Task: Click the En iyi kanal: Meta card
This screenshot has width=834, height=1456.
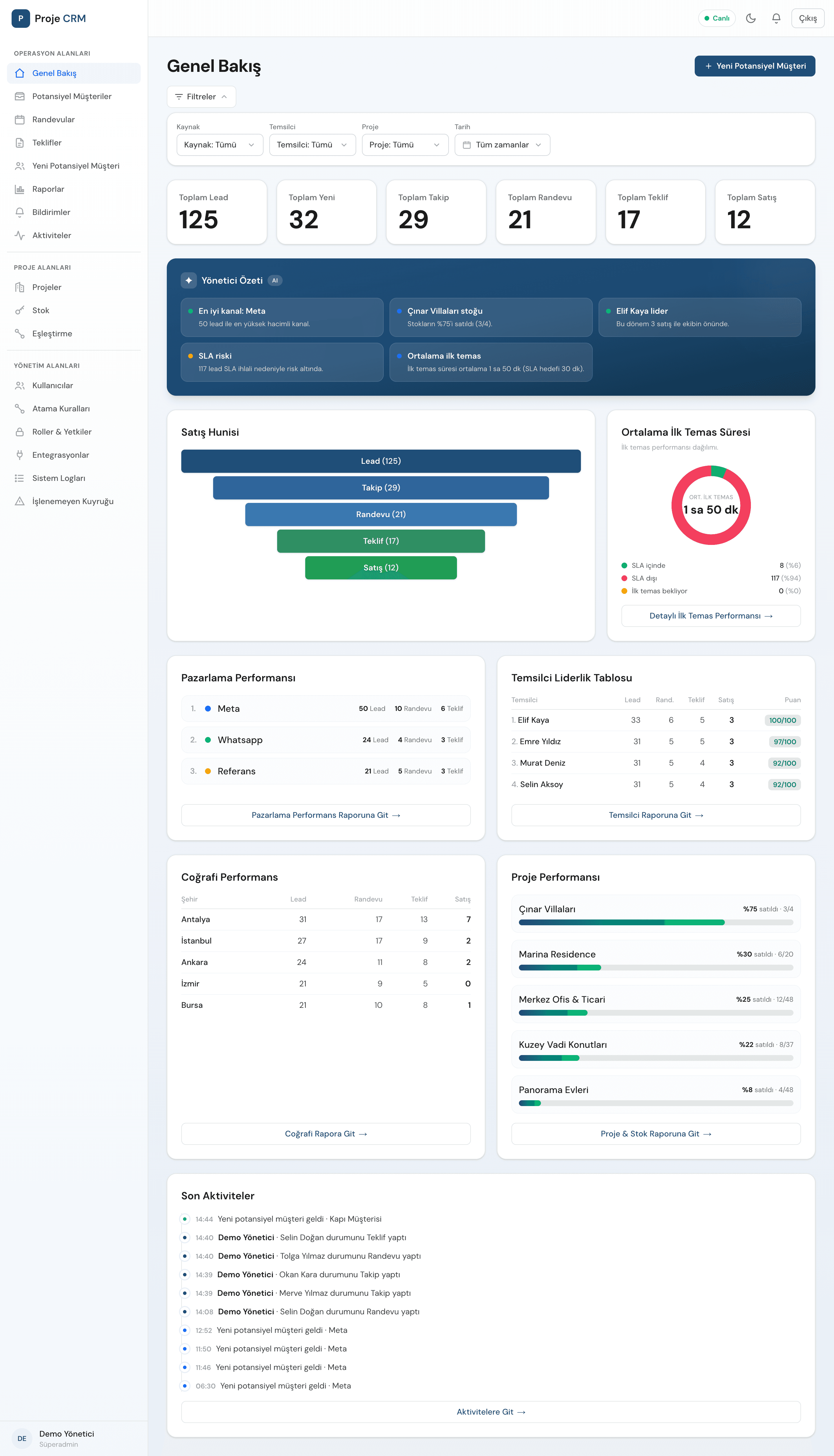Action: point(282,318)
